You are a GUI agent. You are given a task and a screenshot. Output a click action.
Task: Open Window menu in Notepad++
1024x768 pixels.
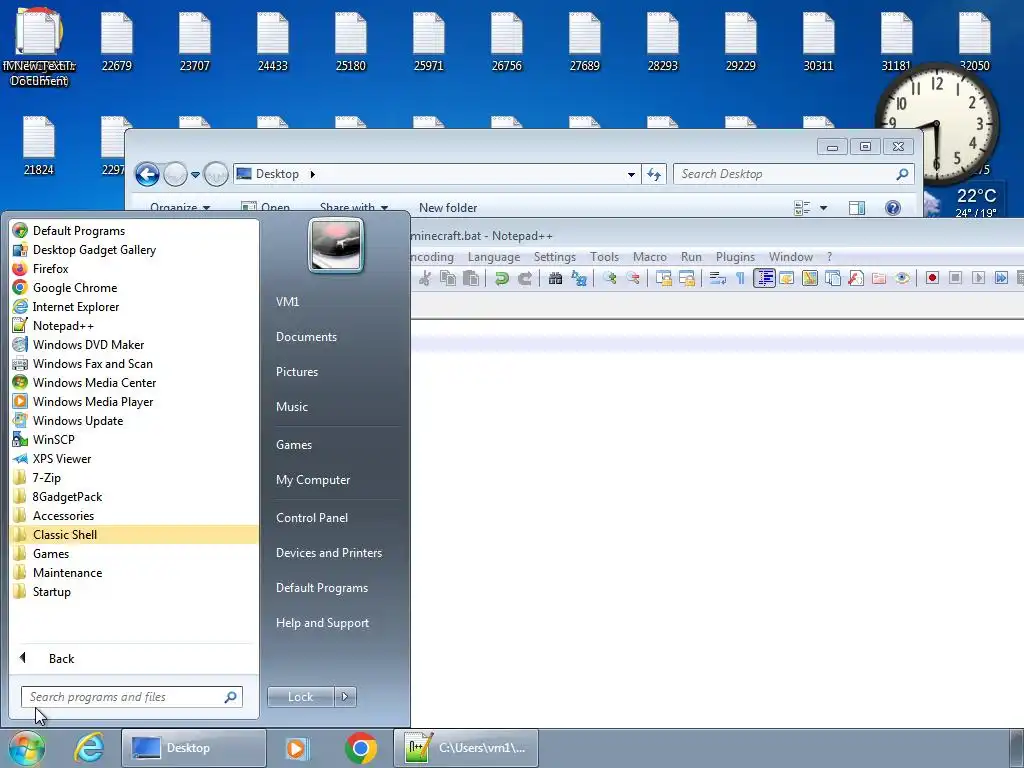[791, 257]
